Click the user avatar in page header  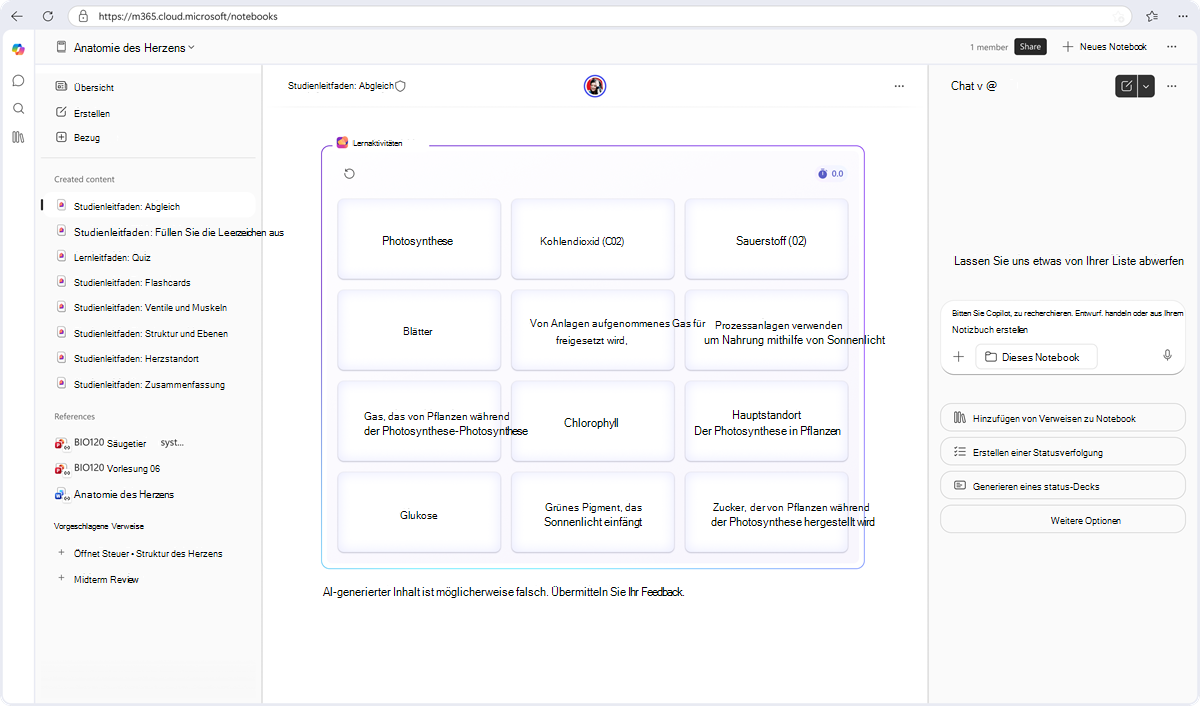coord(595,86)
